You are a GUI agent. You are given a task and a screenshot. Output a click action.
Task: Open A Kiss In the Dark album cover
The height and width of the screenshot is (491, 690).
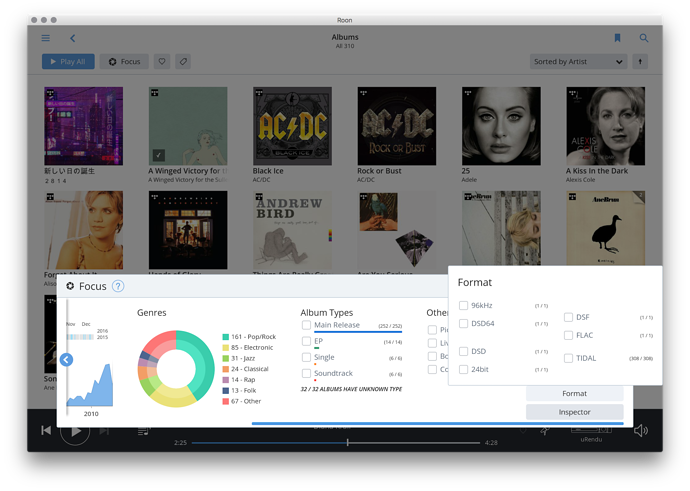pyautogui.click(x=606, y=126)
